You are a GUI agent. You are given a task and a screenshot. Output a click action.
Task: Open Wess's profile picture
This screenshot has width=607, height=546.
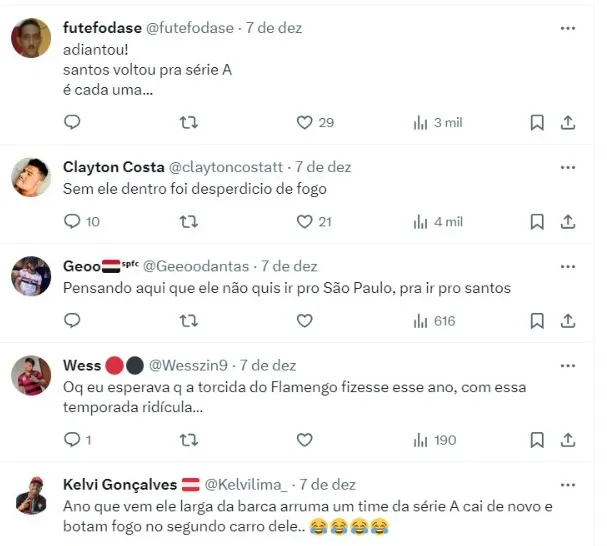click(x=31, y=376)
